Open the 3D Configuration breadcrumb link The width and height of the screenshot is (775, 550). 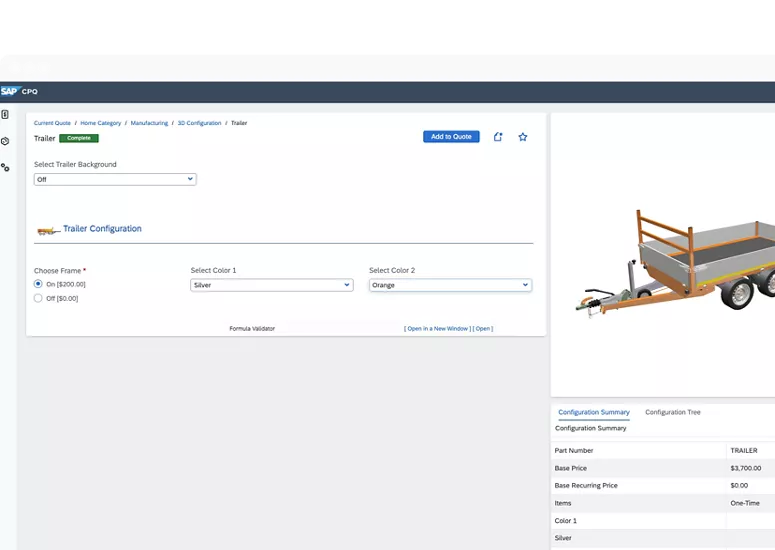199,123
